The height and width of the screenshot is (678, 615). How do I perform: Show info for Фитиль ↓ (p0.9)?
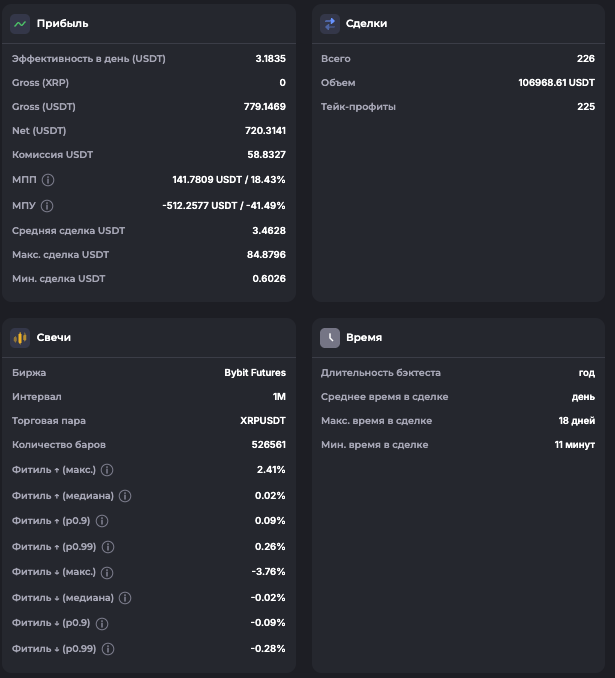[102, 623]
